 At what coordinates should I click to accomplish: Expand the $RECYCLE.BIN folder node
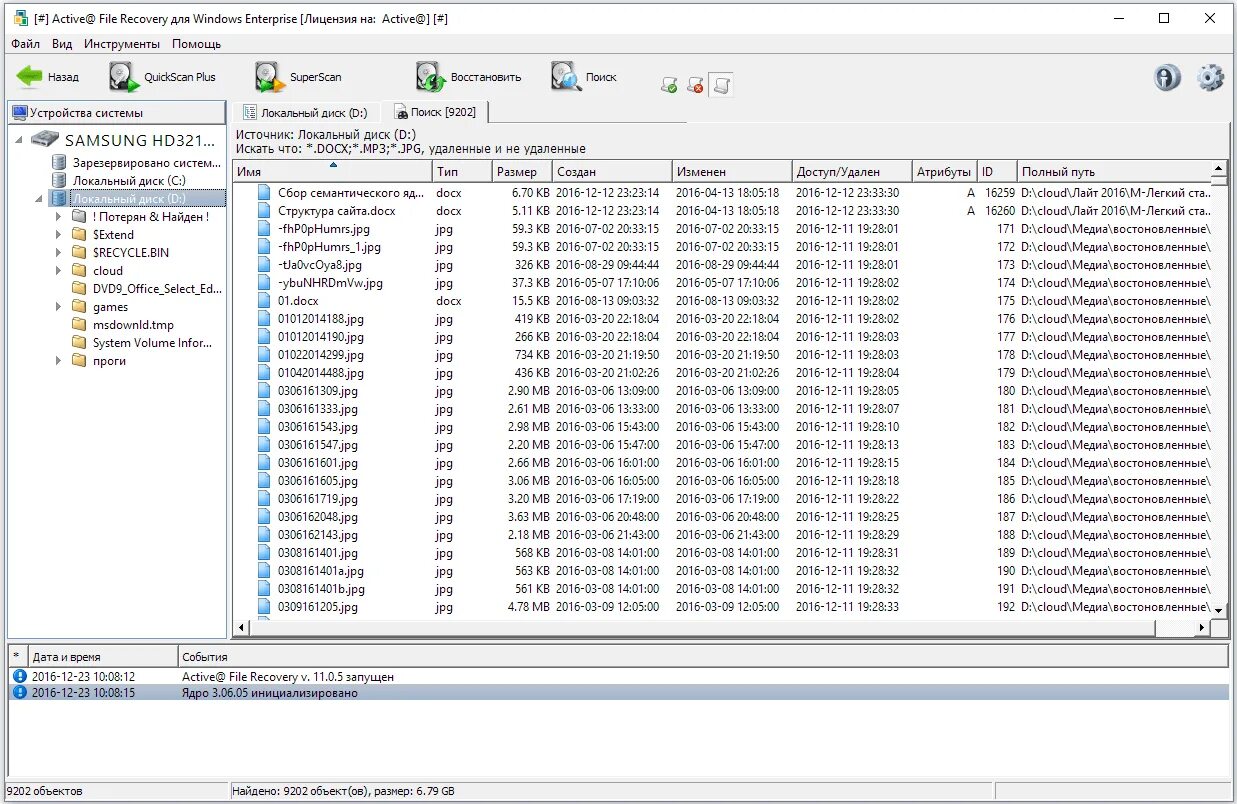[59, 253]
